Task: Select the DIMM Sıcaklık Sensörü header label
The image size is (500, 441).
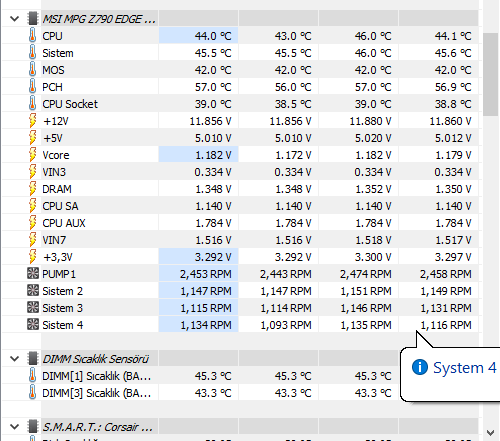Action: pos(95,359)
